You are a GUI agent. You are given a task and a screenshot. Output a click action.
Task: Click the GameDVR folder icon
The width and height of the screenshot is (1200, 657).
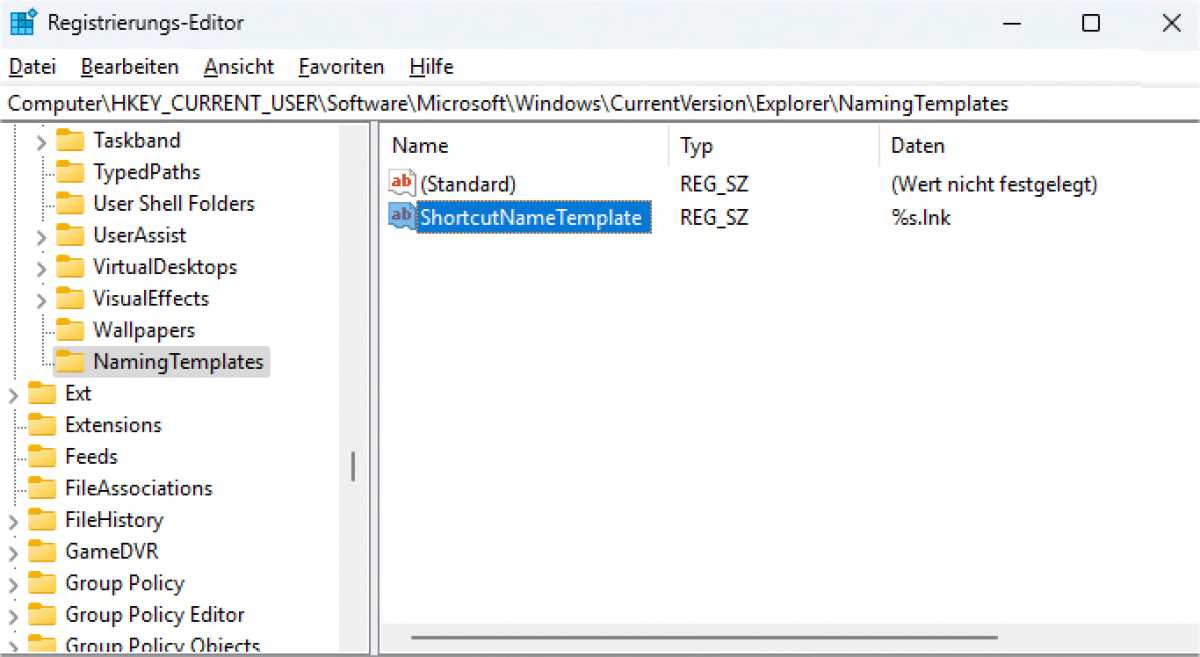pyautogui.click(x=42, y=551)
